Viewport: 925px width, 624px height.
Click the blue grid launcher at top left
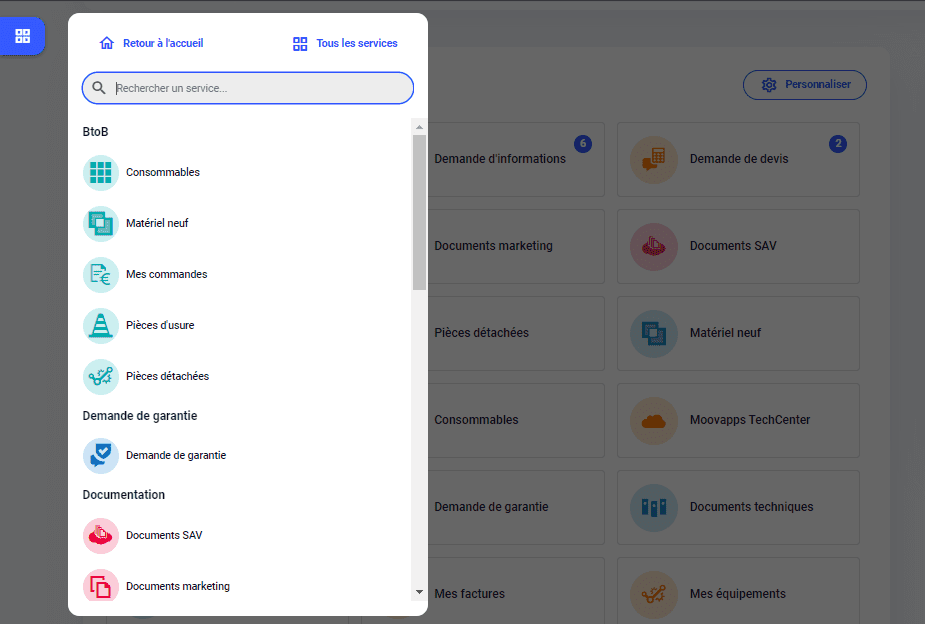[x=20, y=36]
